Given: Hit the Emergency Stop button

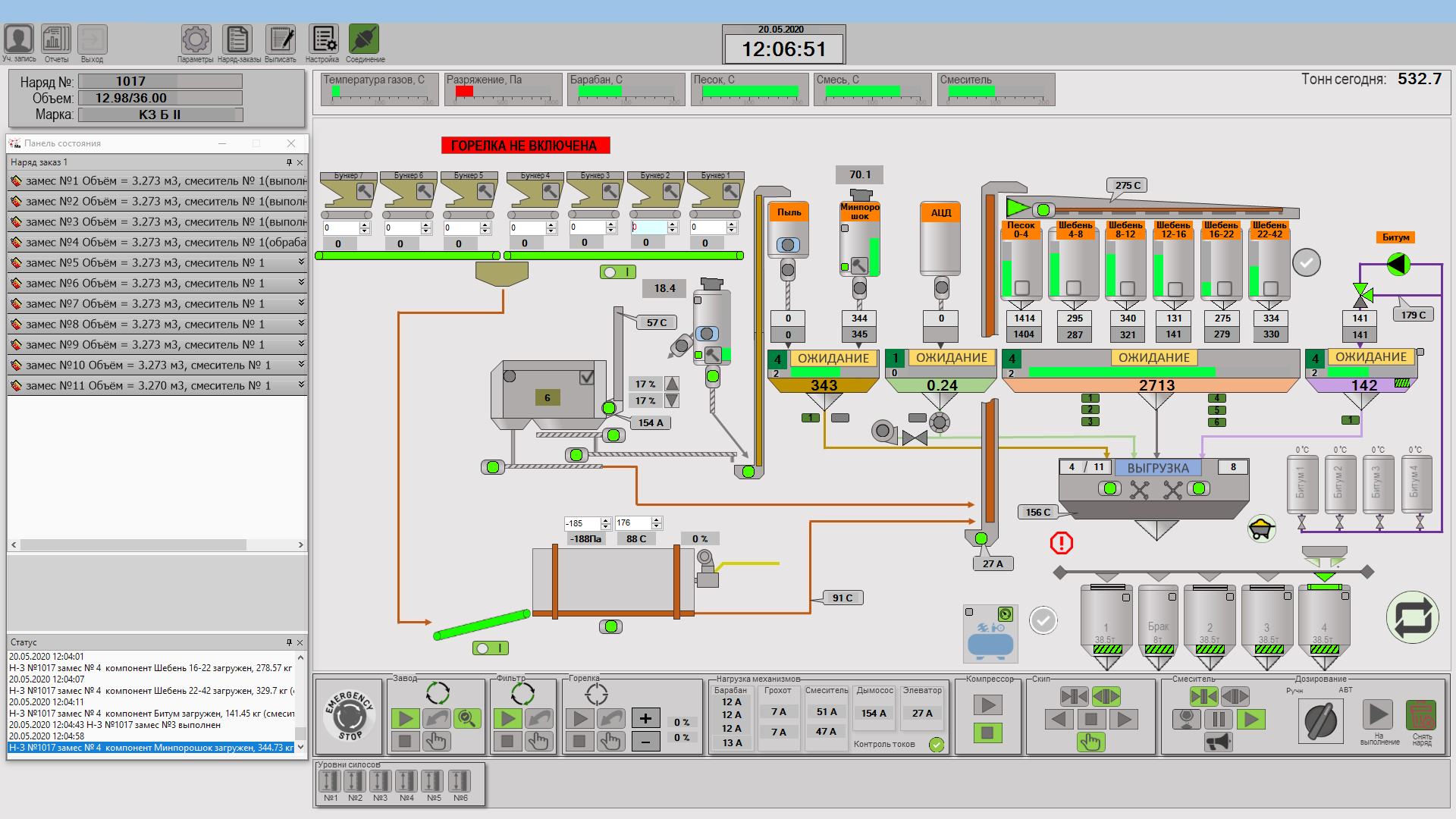Looking at the screenshot, I should 350,716.
